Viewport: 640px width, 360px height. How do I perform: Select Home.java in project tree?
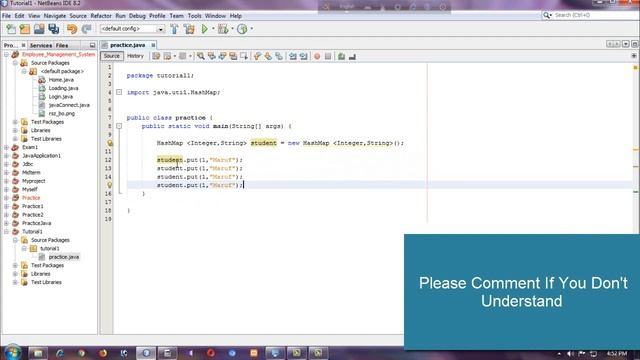click(x=61, y=80)
